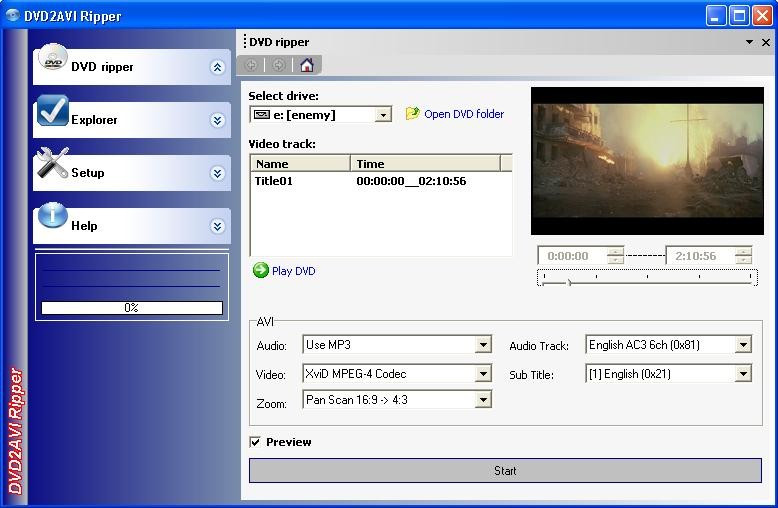Image resolution: width=778 pixels, height=508 pixels.
Task: Increase the start time with up spinner
Action: point(615,252)
